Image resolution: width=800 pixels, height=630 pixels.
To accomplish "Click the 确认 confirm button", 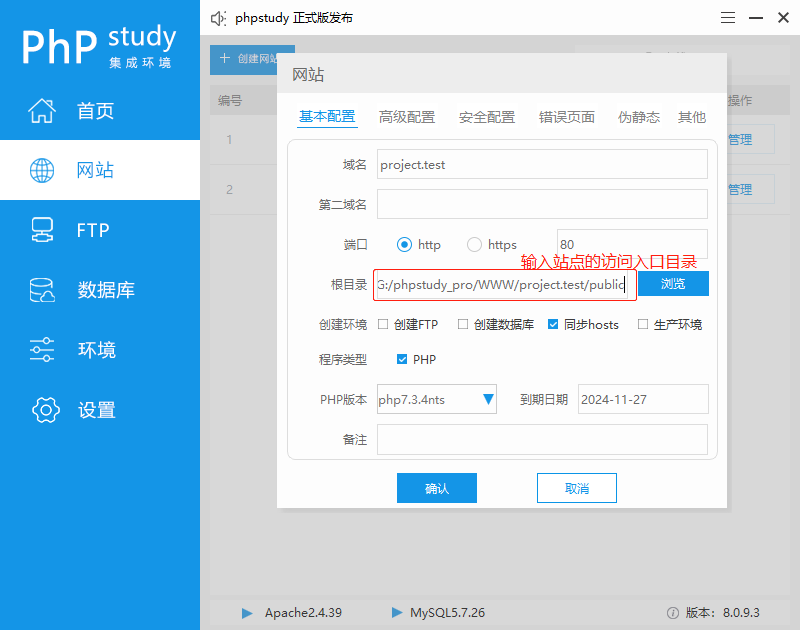I will [437, 488].
